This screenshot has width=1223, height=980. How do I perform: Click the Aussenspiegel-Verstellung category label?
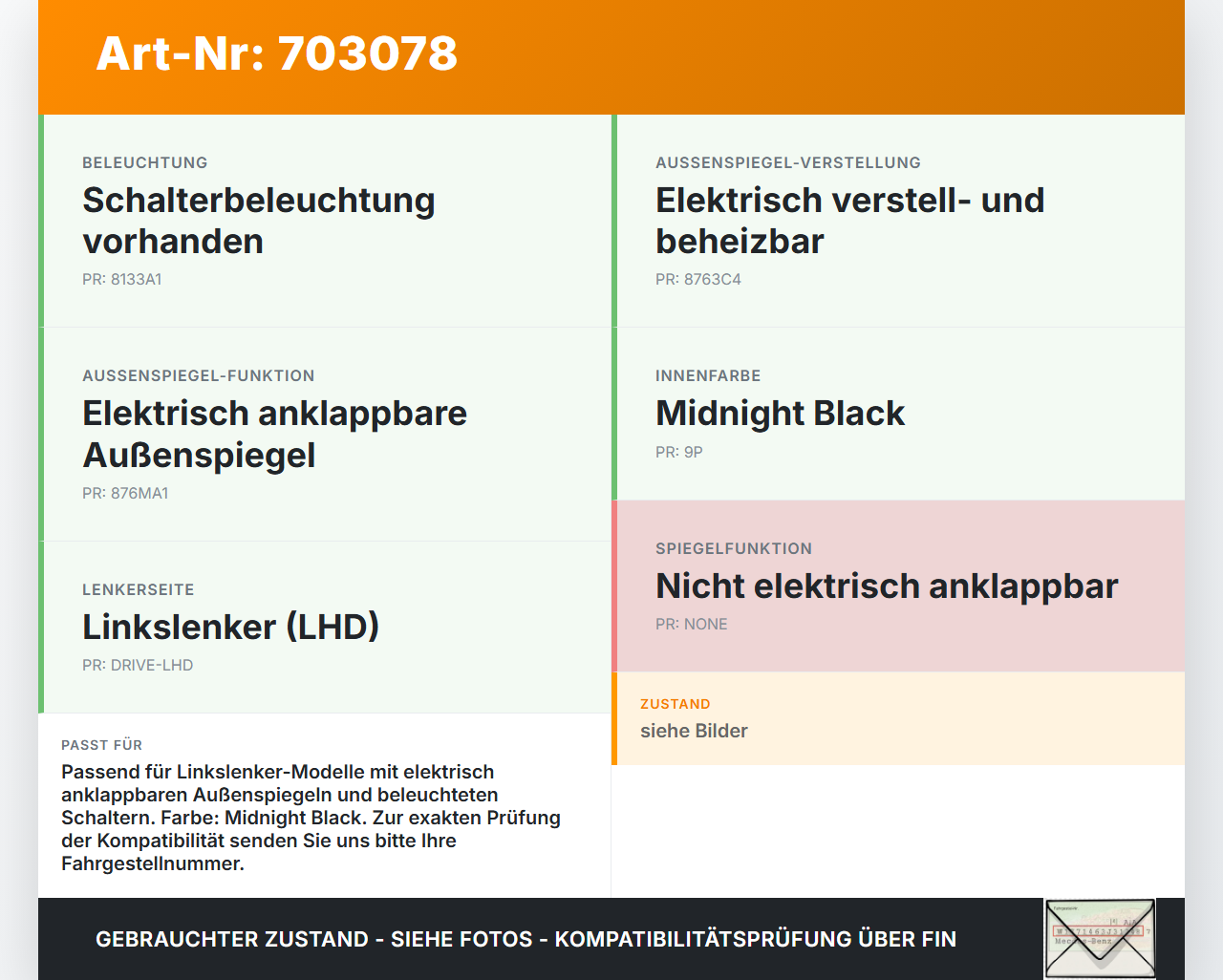coord(788,162)
